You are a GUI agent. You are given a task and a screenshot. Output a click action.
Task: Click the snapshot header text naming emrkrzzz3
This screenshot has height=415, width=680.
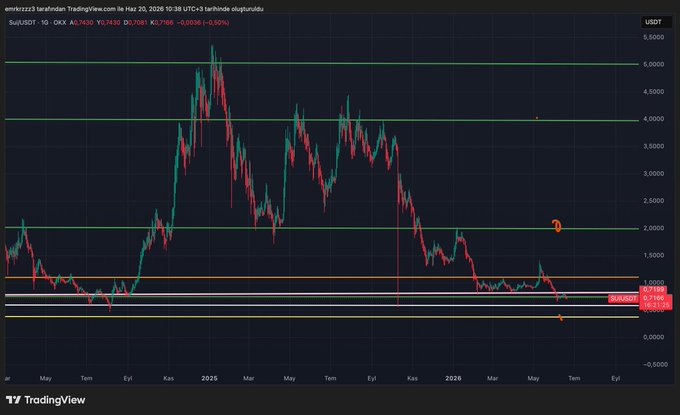[134, 9]
